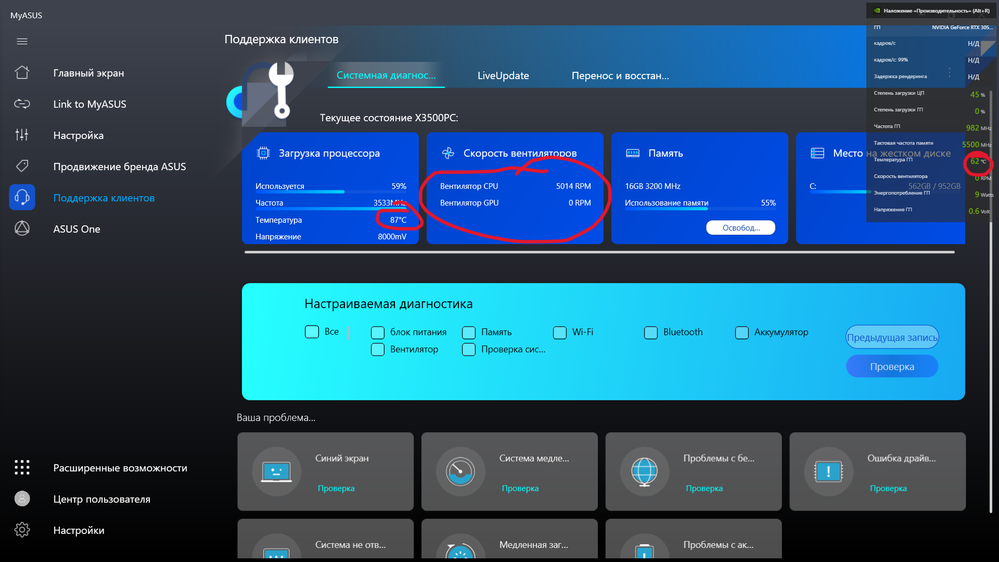Click the Использование памяти progress bar
Viewport: 999px width, 562px height.
click(700, 208)
